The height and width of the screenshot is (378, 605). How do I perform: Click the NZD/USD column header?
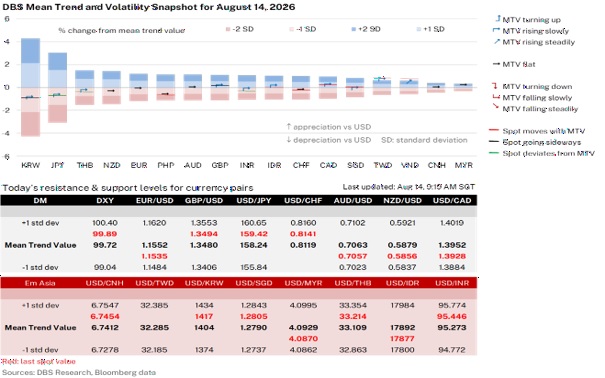tap(402, 201)
